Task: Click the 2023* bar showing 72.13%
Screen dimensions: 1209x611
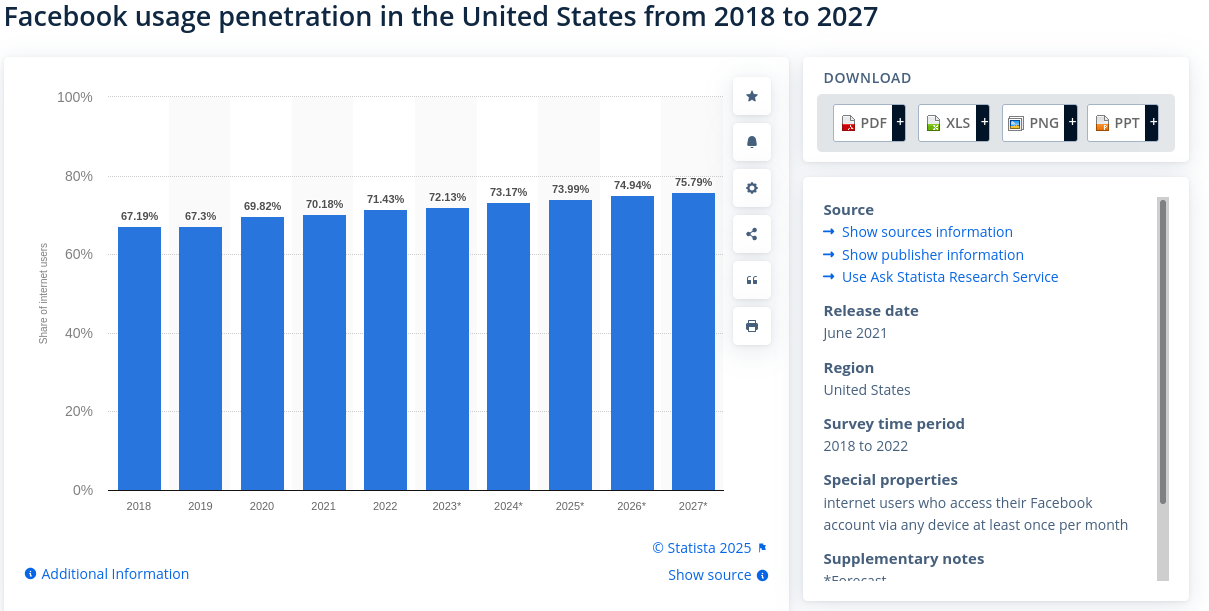Action: click(x=447, y=349)
